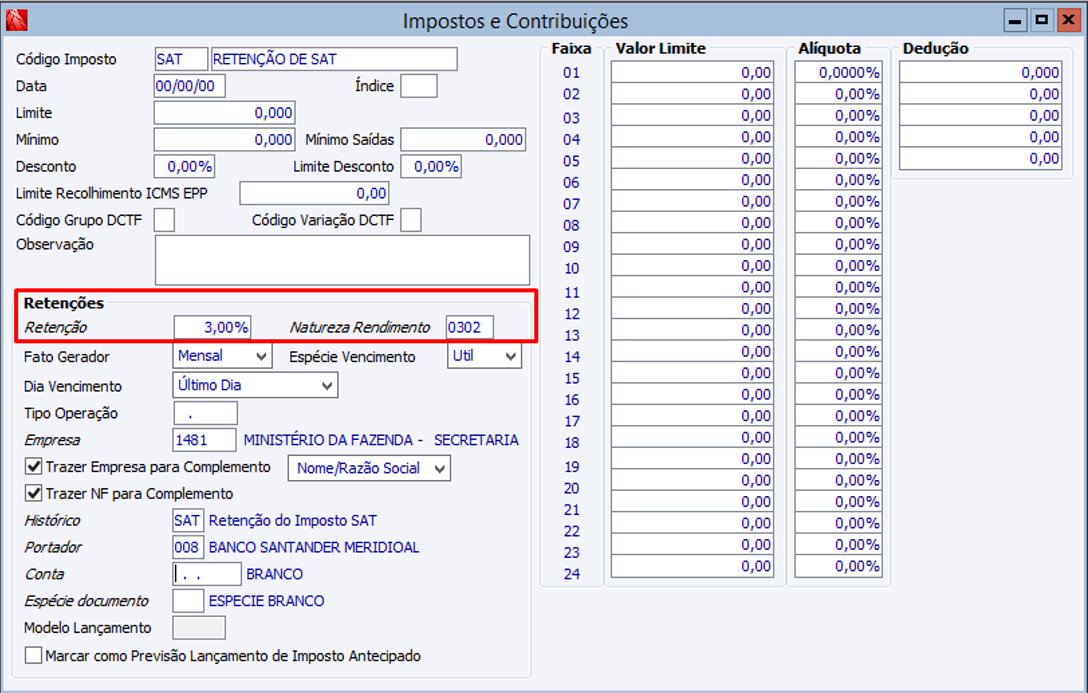Click the Valor Limite cell for faixa 05
This screenshot has height=693, width=1088.
[692, 158]
